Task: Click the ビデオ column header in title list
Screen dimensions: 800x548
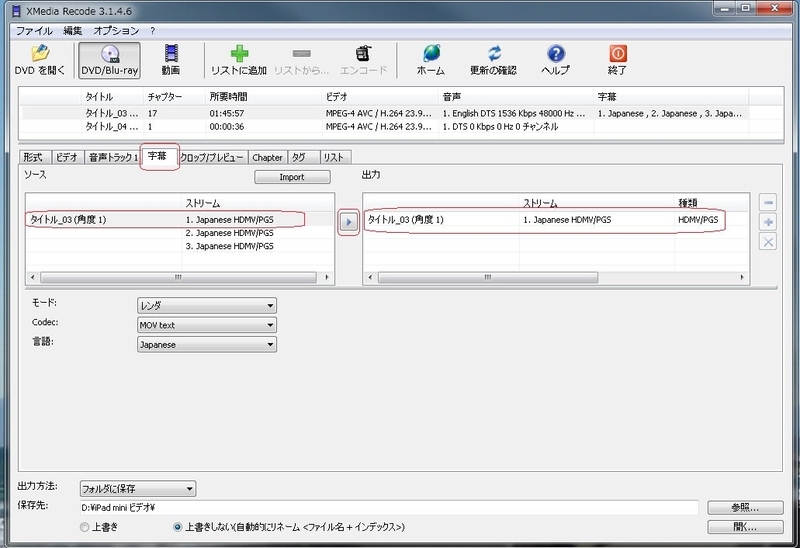Action: (380, 96)
